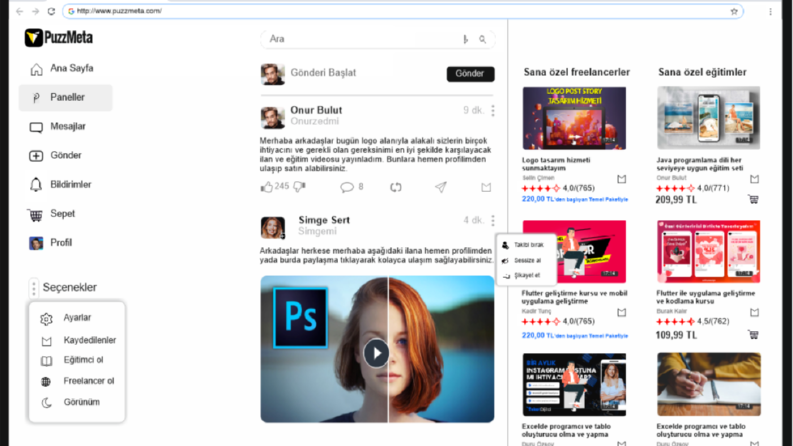Open Simge Sert's profile name
The height and width of the screenshot is (446, 793).
[324, 220]
